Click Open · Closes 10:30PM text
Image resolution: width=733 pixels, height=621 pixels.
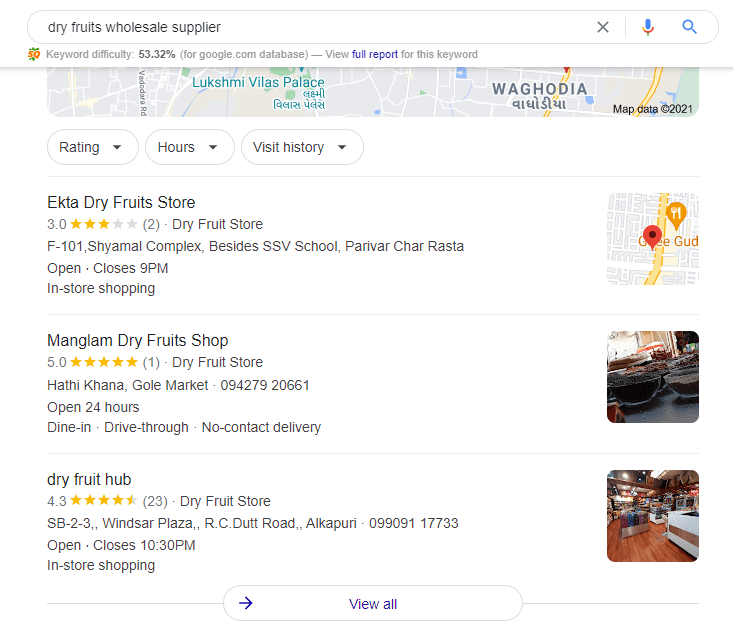(x=121, y=545)
